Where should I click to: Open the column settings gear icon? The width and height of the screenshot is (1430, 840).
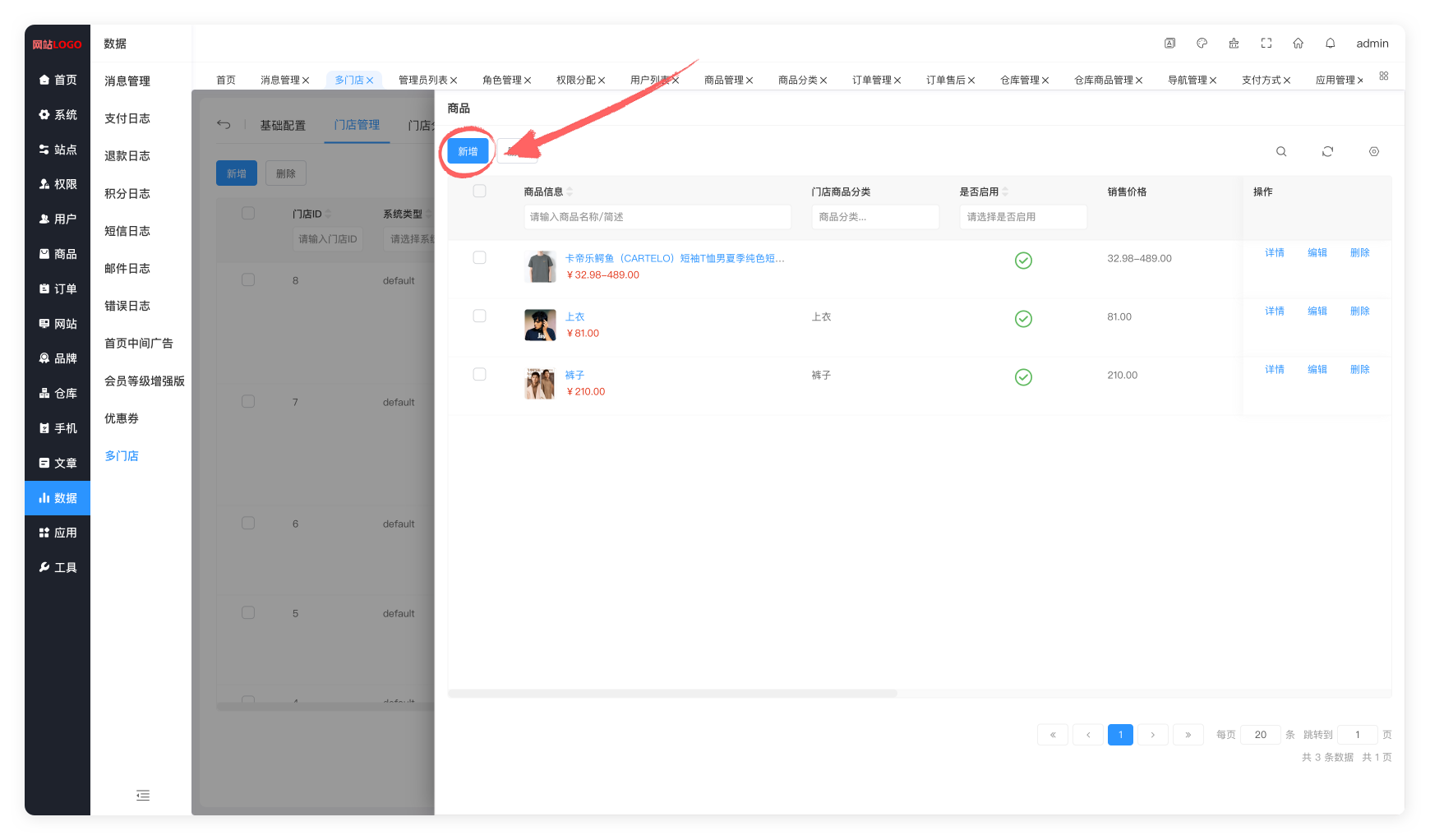click(x=1373, y=151)
